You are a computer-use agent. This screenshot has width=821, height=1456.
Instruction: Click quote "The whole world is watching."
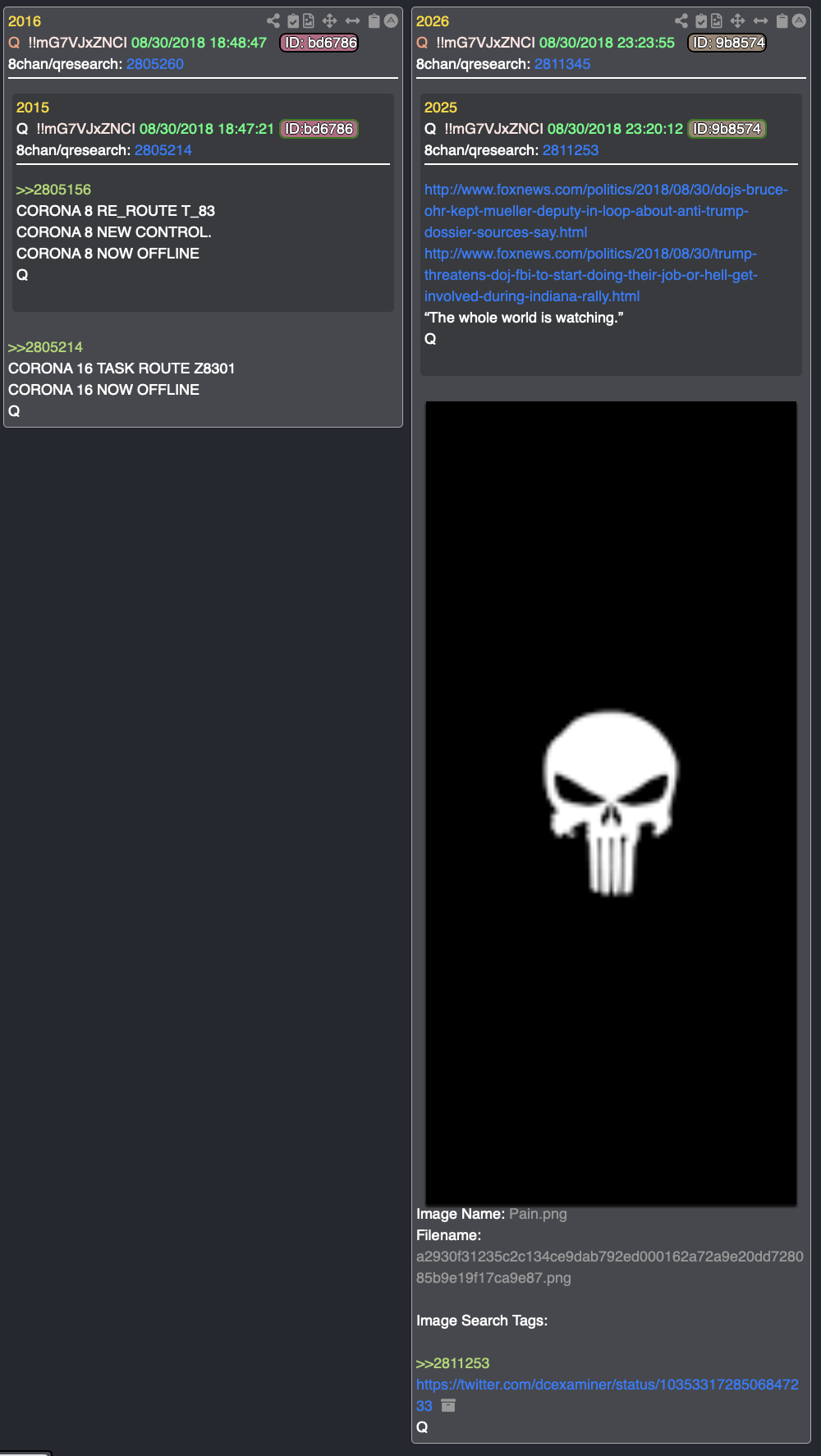pos(524,318)
